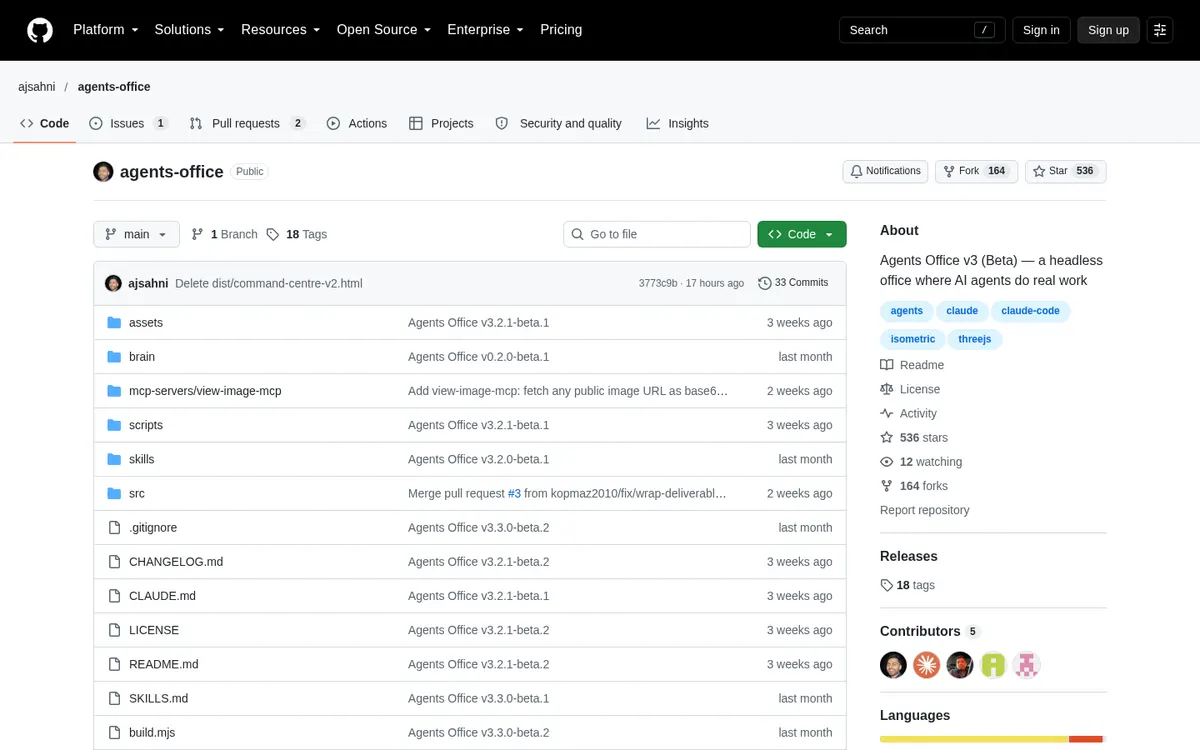Click the claude-code topic tag
Screen dimensions: 1200x750
[x=1030, y=311]
